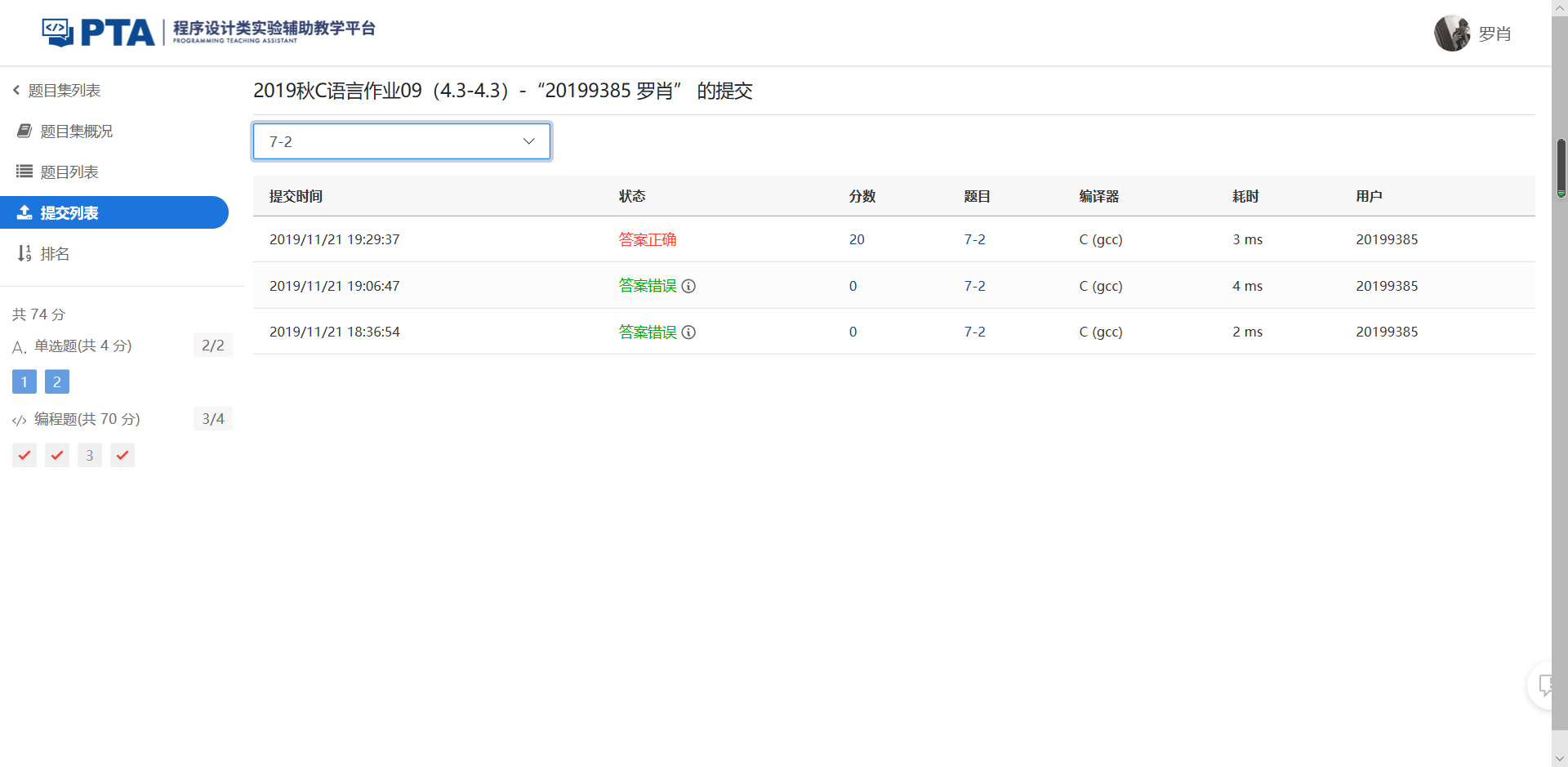1568x767 pixels.
Task: Open 排名 ranking page
Action: pos(54,254)
